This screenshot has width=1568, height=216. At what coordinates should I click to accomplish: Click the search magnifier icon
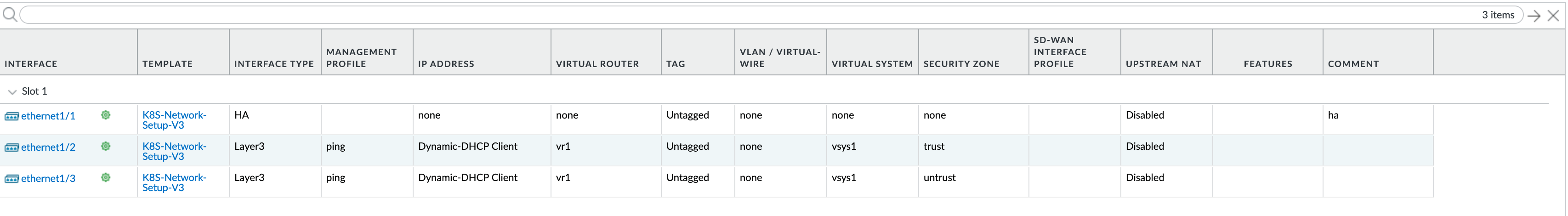pos(10,15)
